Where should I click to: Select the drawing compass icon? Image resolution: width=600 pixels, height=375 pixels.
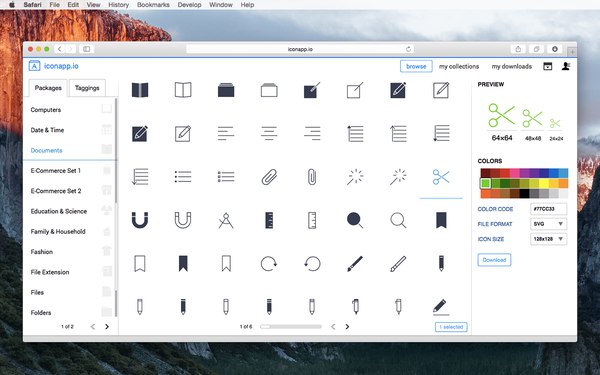226,220
